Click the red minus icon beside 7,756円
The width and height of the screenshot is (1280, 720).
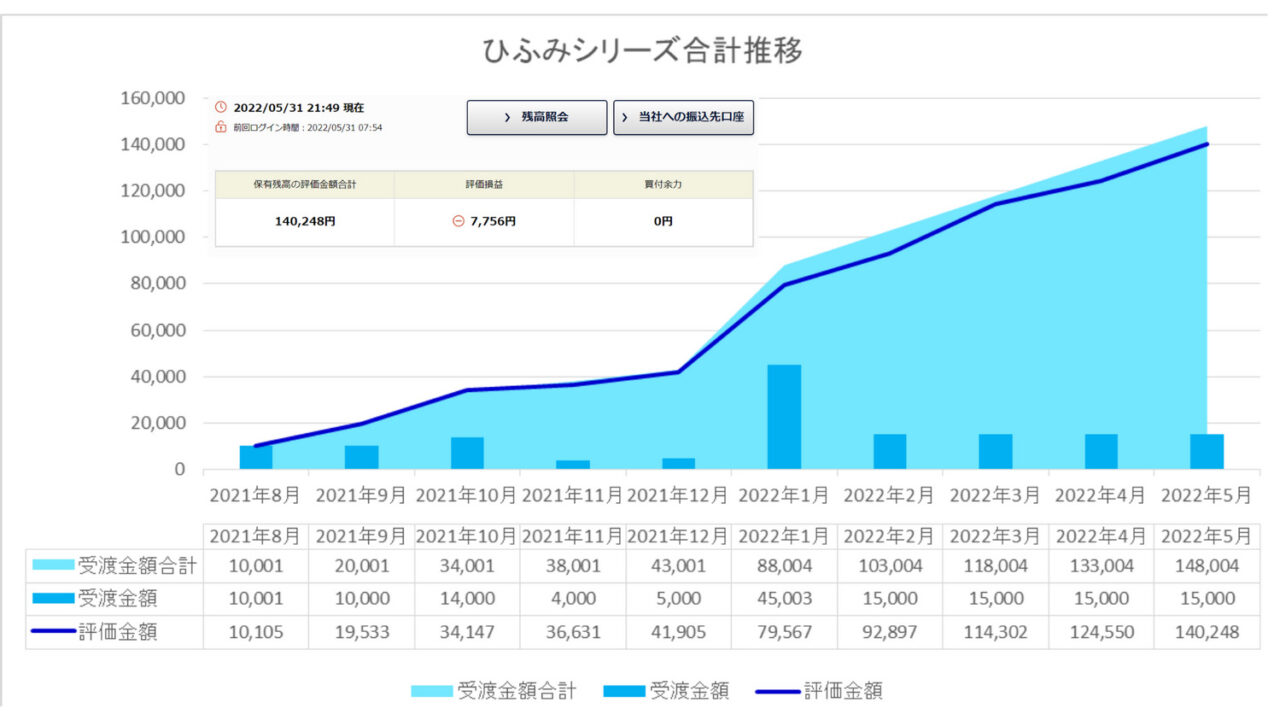459,221
